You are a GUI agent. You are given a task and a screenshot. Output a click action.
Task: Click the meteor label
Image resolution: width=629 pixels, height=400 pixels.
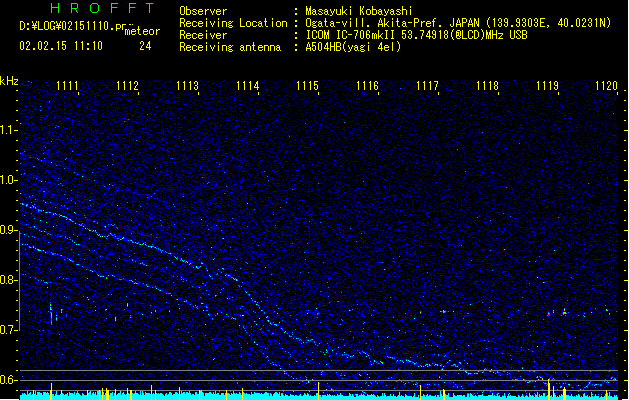(142, 31)
